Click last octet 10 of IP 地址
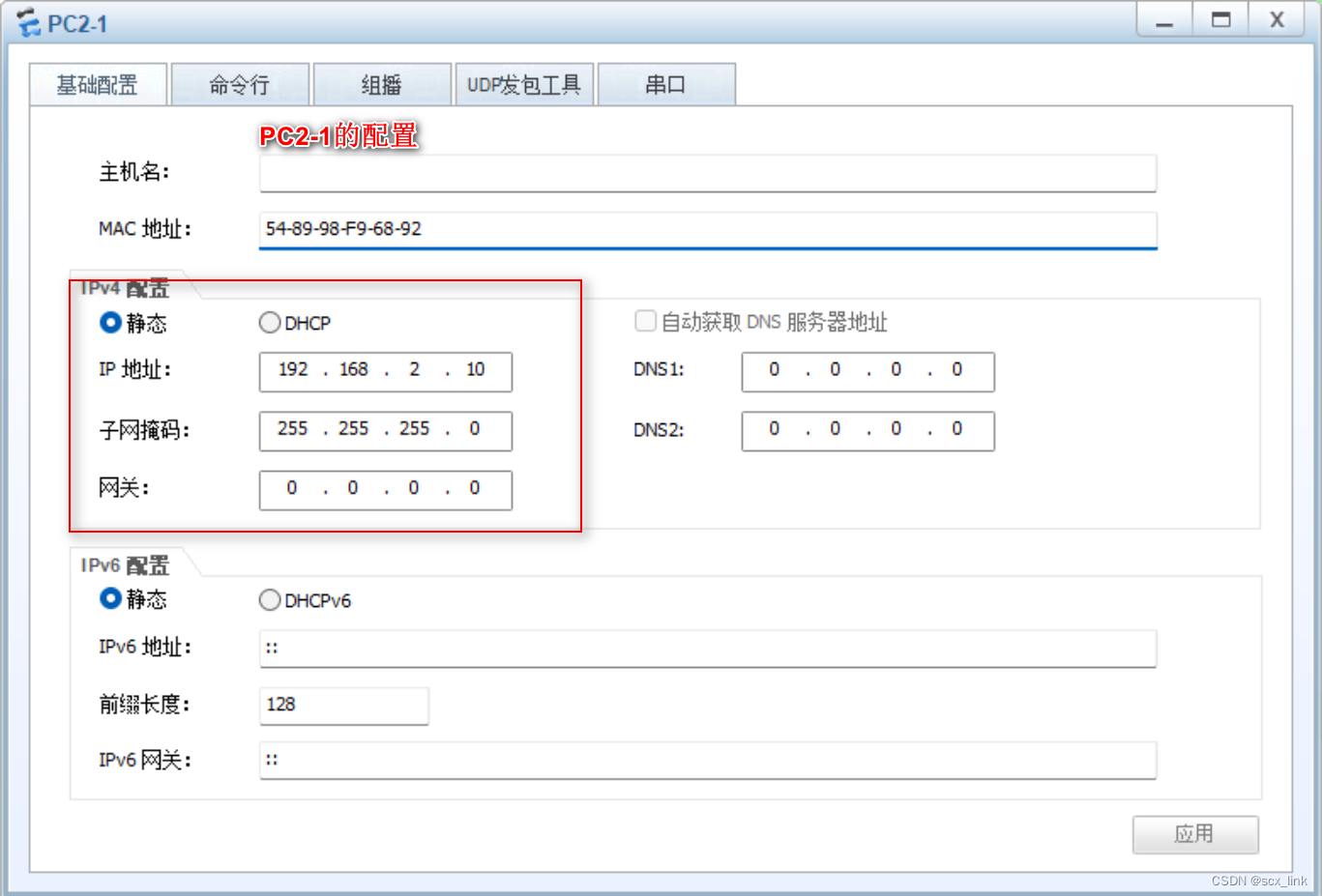The width and height of the screenshot is (1322, 896). click(x=476, y=370)
